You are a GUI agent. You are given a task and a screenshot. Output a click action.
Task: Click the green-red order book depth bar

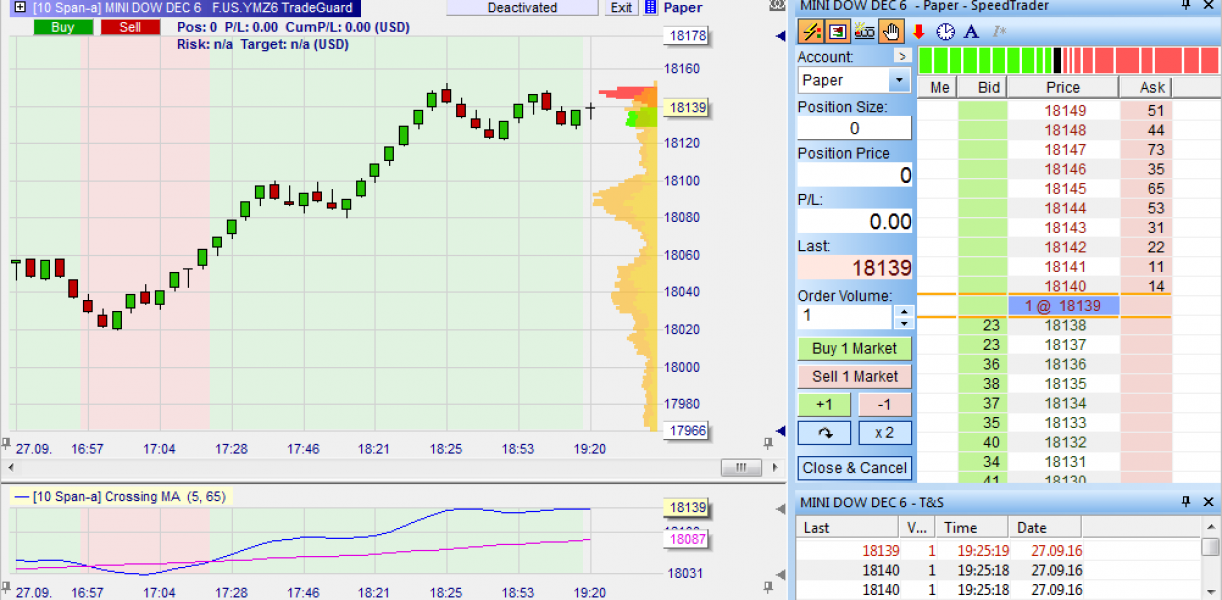(x=1068, y=60)
